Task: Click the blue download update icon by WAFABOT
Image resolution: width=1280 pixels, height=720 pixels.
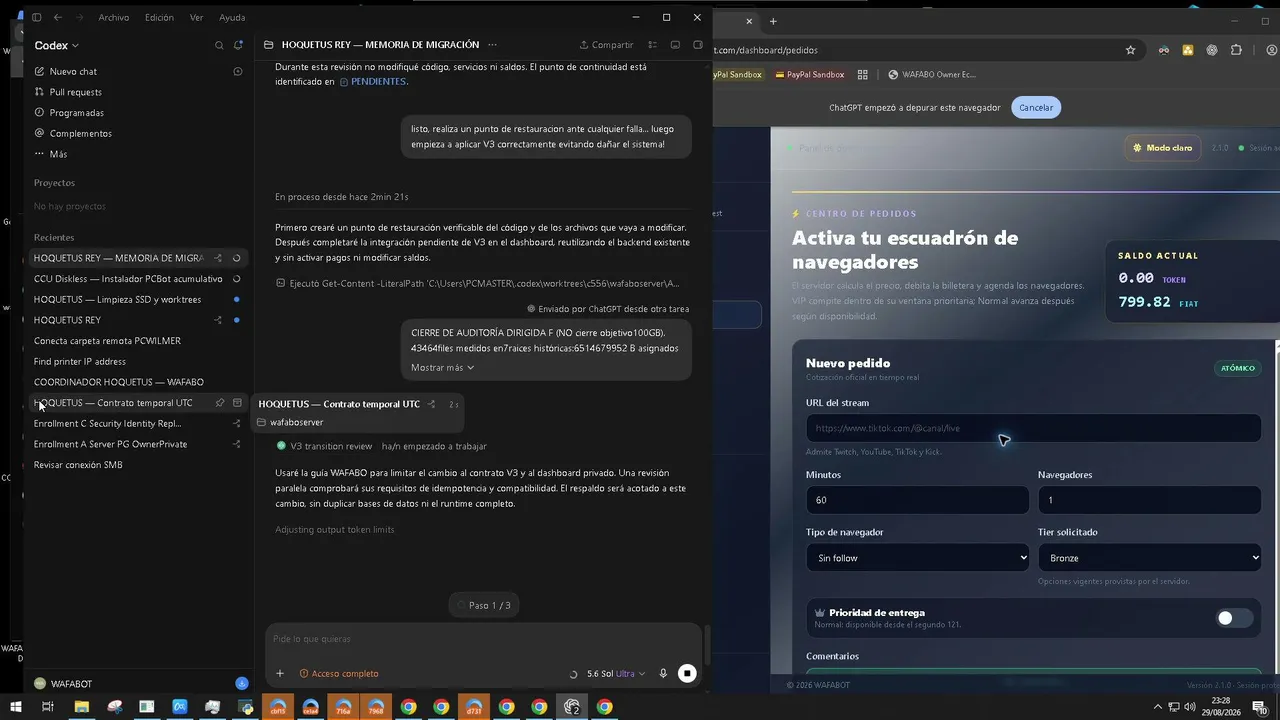Action: (241, 683)
